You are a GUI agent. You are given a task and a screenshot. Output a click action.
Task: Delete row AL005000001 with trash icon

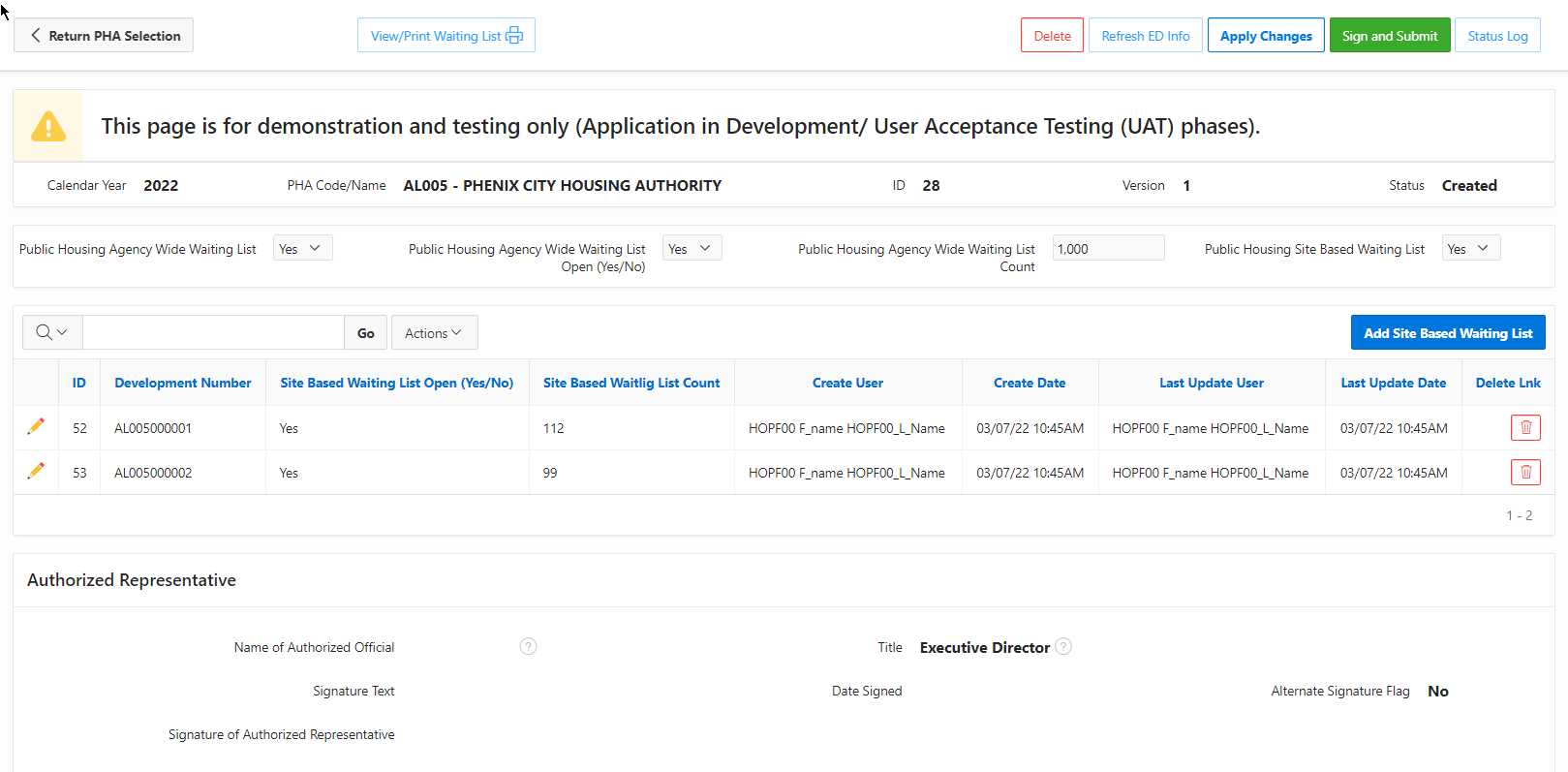coord(1524,428)
